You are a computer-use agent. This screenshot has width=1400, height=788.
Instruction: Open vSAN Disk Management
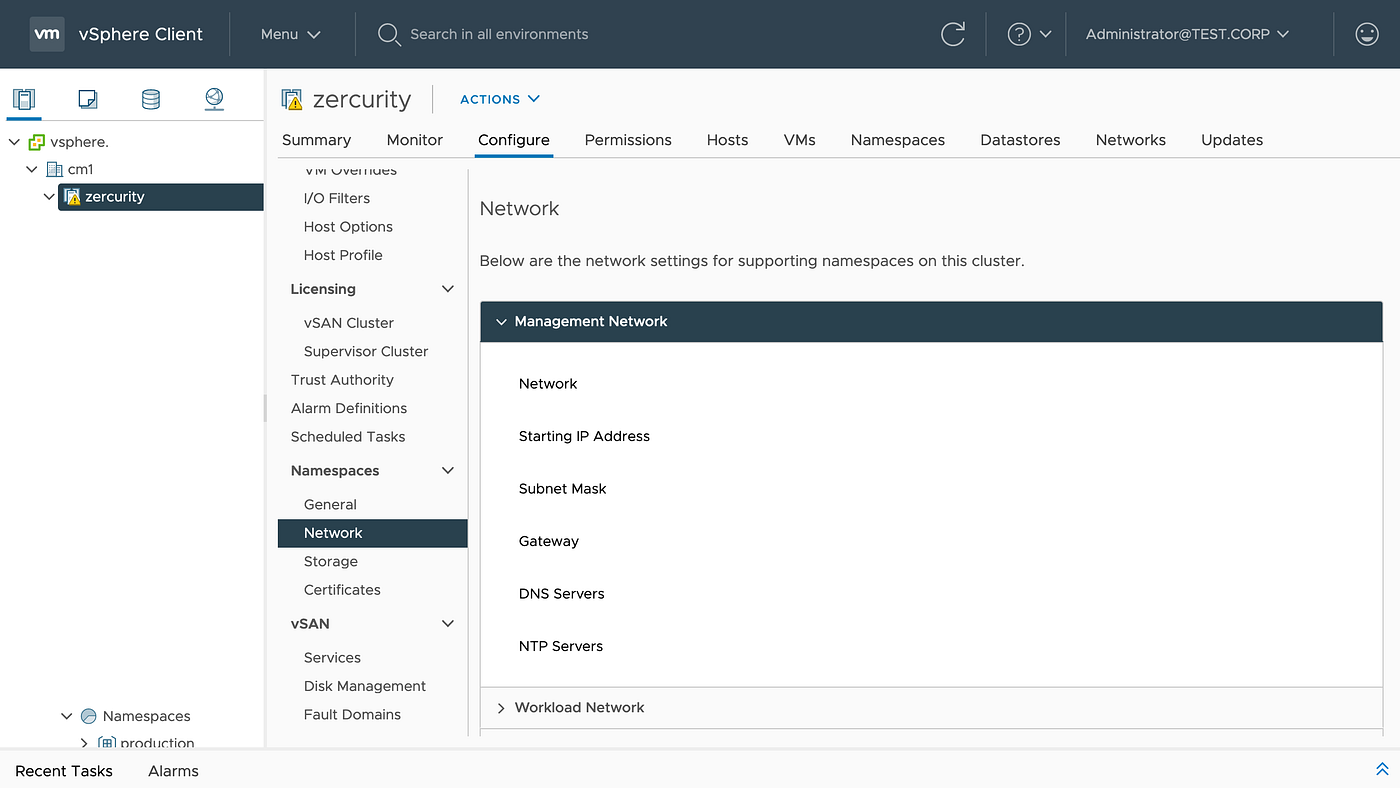[x=365, y=686]
